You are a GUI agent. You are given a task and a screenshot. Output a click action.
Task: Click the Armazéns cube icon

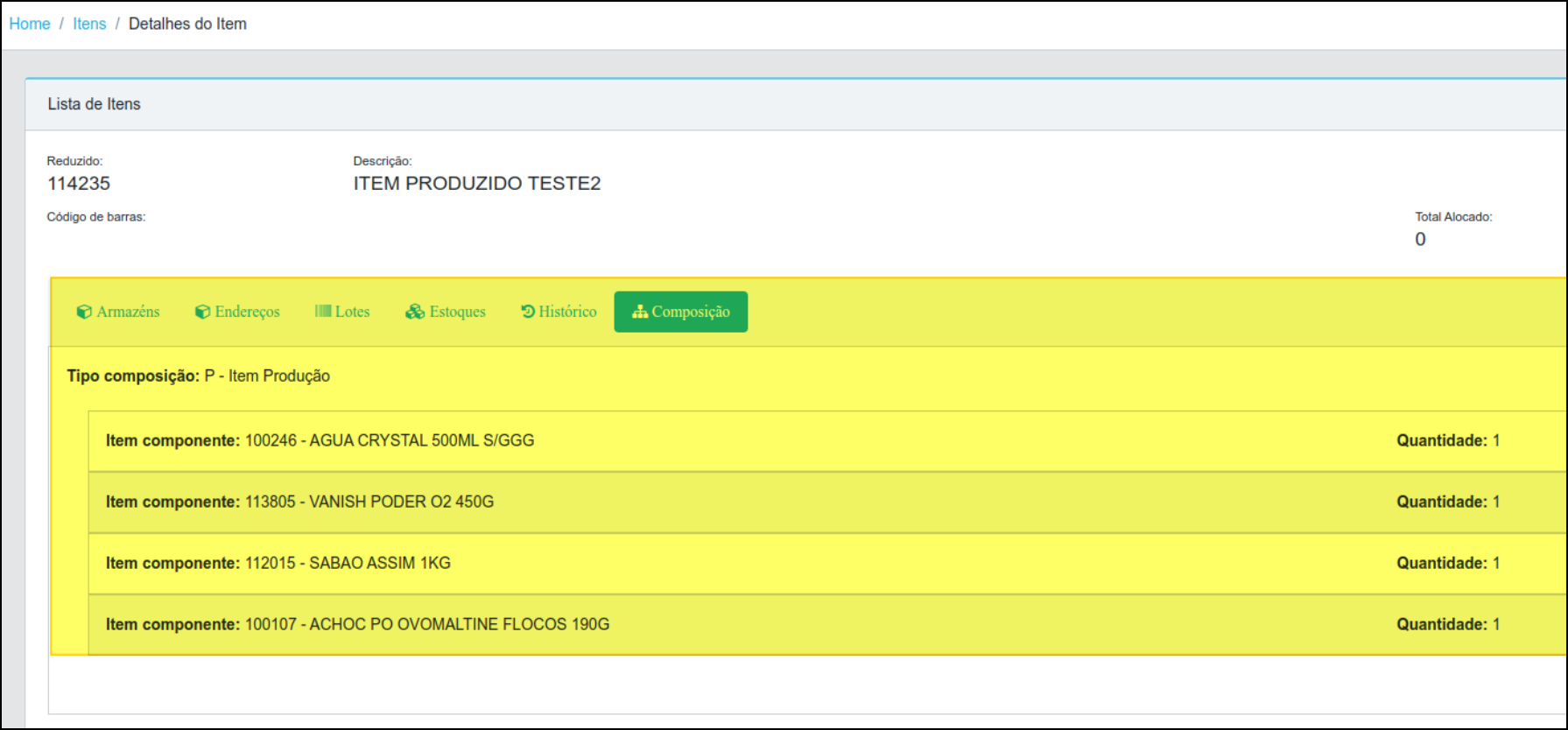click(84, 312)
